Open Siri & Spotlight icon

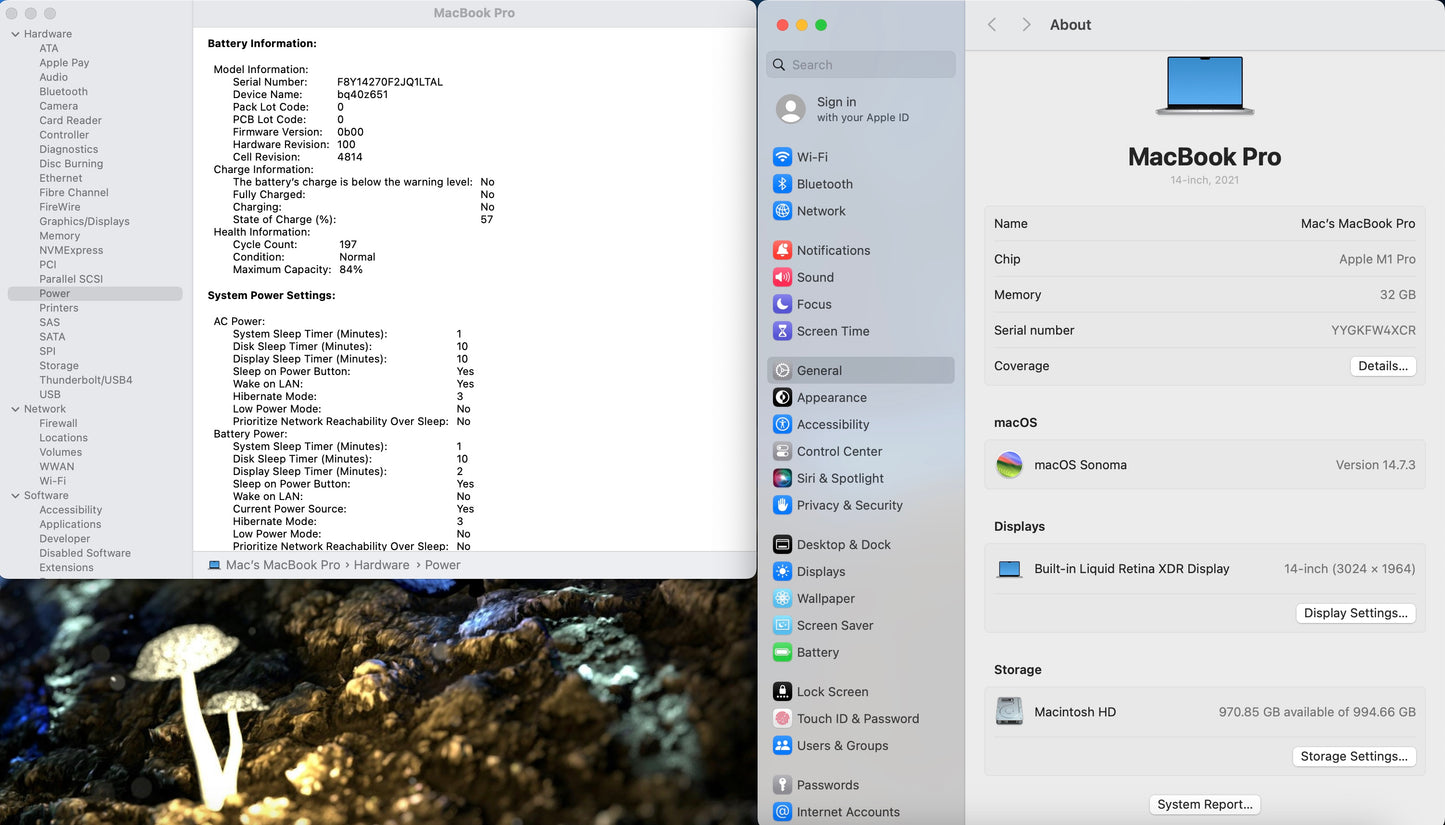tap(782, 478)
